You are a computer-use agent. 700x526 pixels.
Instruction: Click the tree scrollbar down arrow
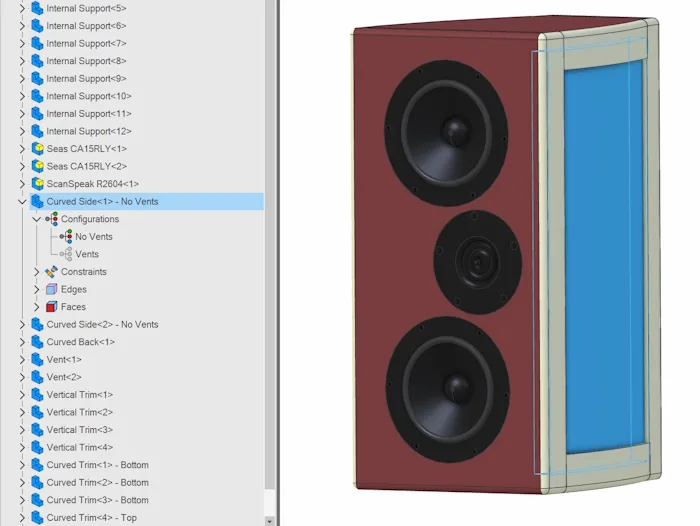pyautogui.click(x=269, y=521)
